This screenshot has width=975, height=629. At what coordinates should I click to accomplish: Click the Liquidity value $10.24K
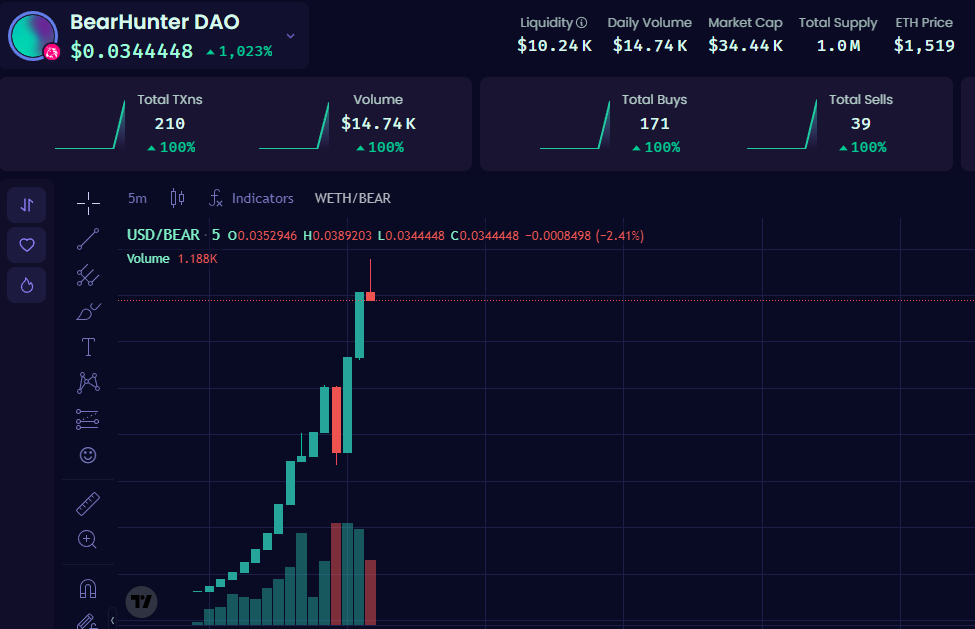point(554,45)
